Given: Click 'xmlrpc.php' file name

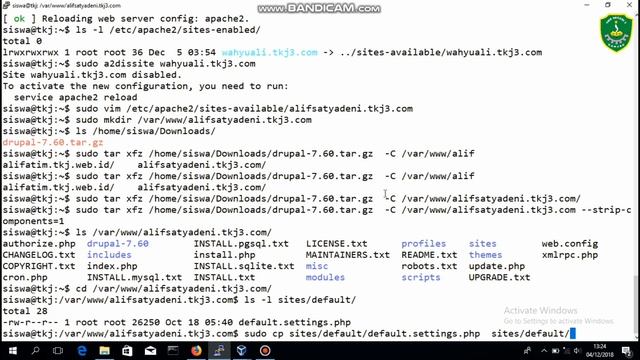Looking at the screenshot, I should 570,255.
